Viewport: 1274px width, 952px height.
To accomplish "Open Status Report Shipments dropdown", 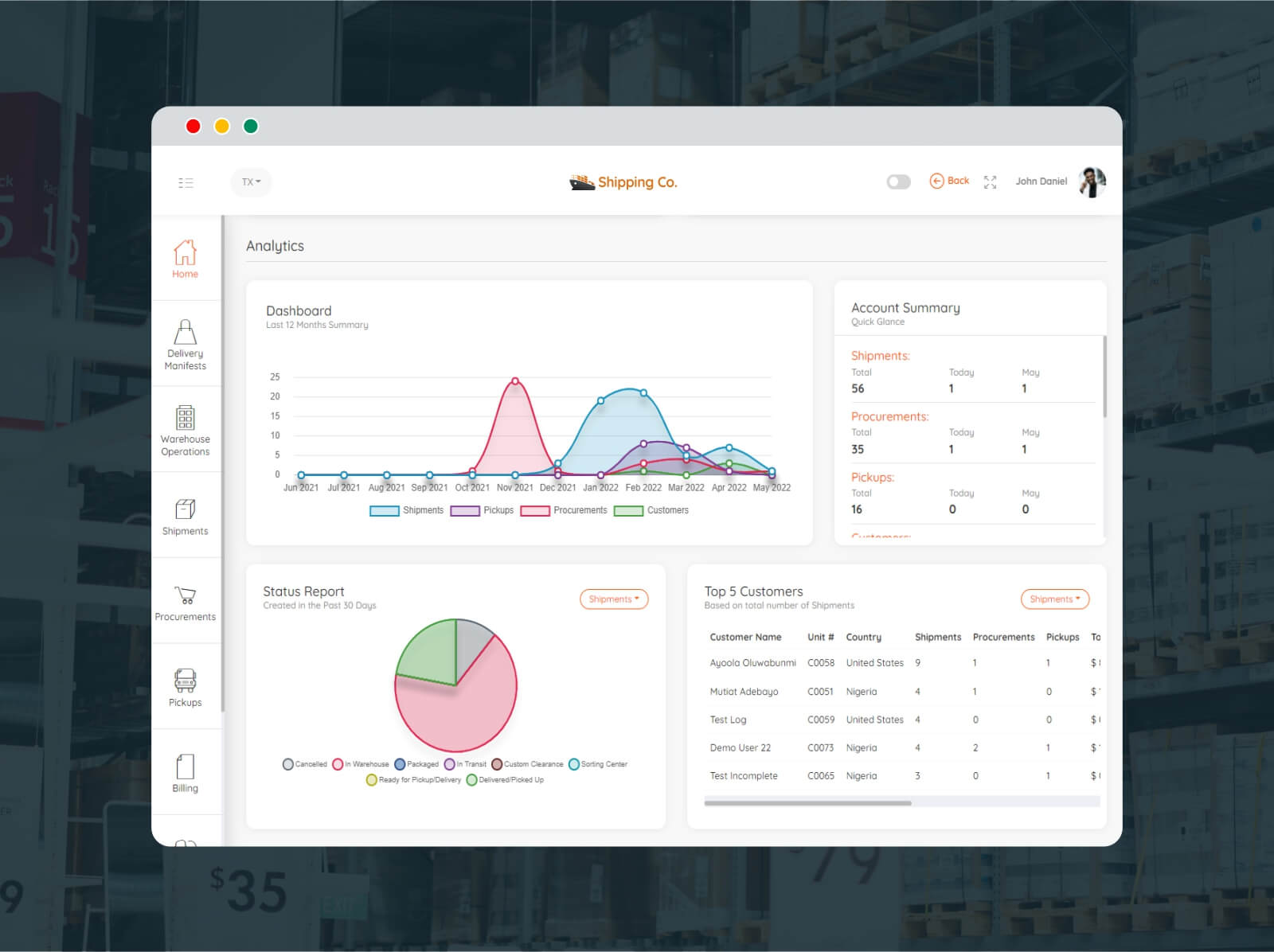I will pos(614,599).
